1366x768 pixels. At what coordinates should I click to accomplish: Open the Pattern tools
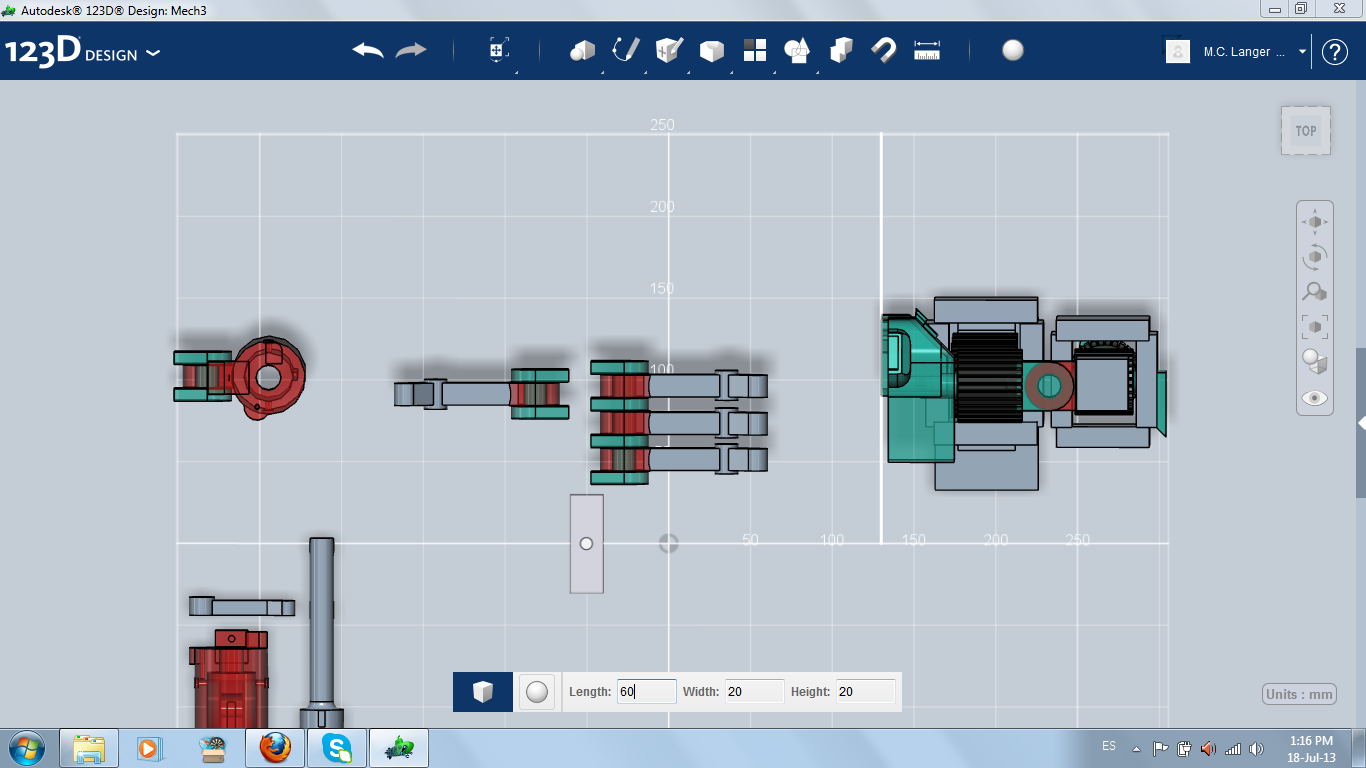coord(755,50)
